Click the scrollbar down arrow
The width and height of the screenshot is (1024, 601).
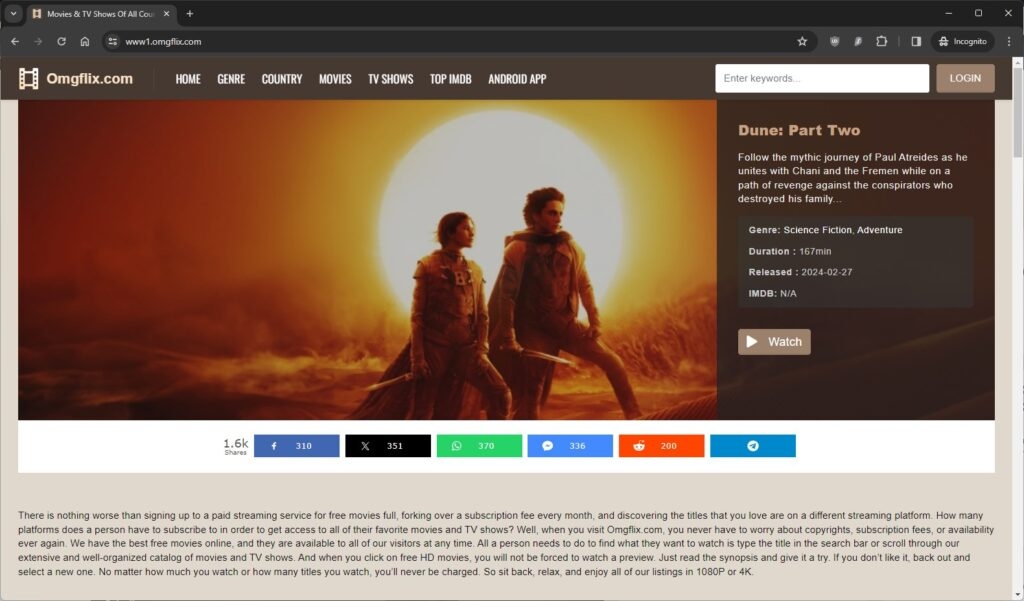coord(1017,594)
